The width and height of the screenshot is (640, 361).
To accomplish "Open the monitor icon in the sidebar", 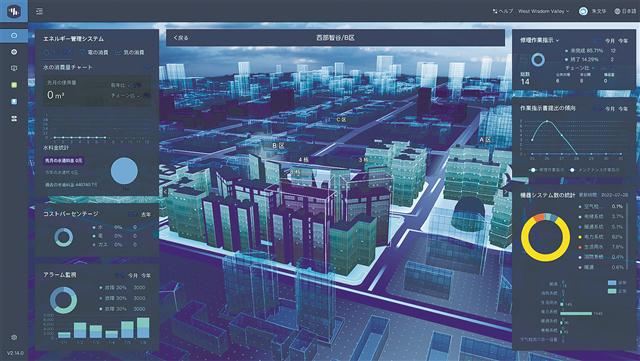I will pyautogui.click(x=14, y=68).
